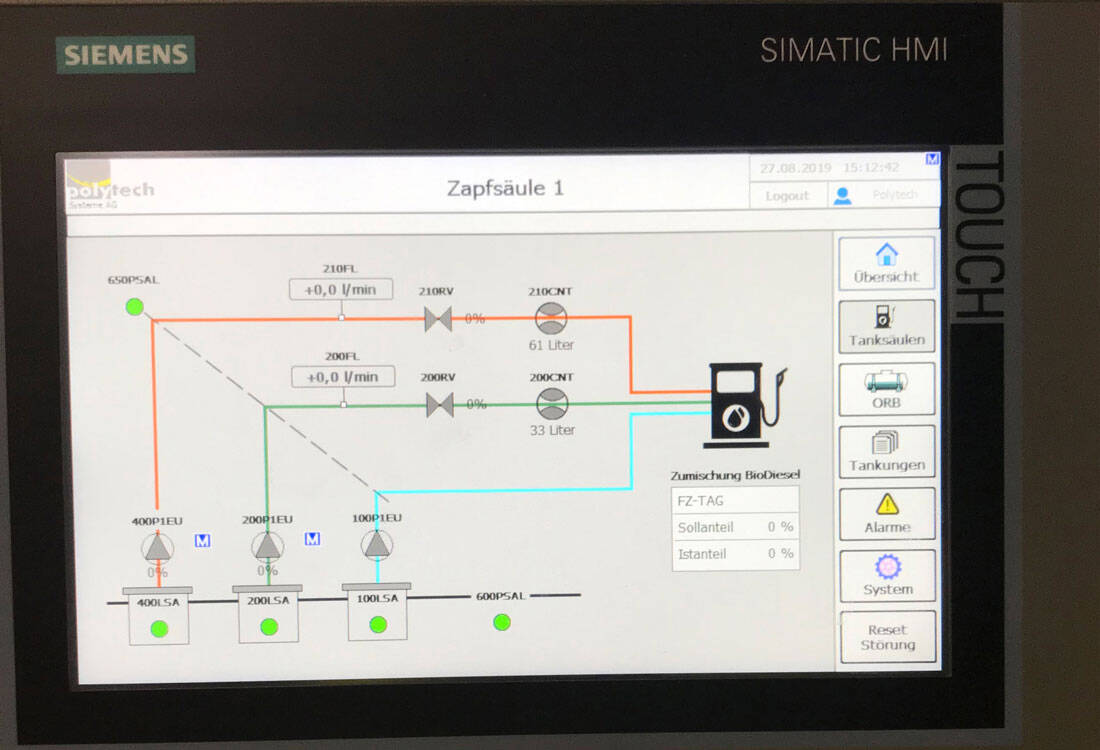
Task: Open the Tanksäulen page
Action: click(x=887, y=326)
